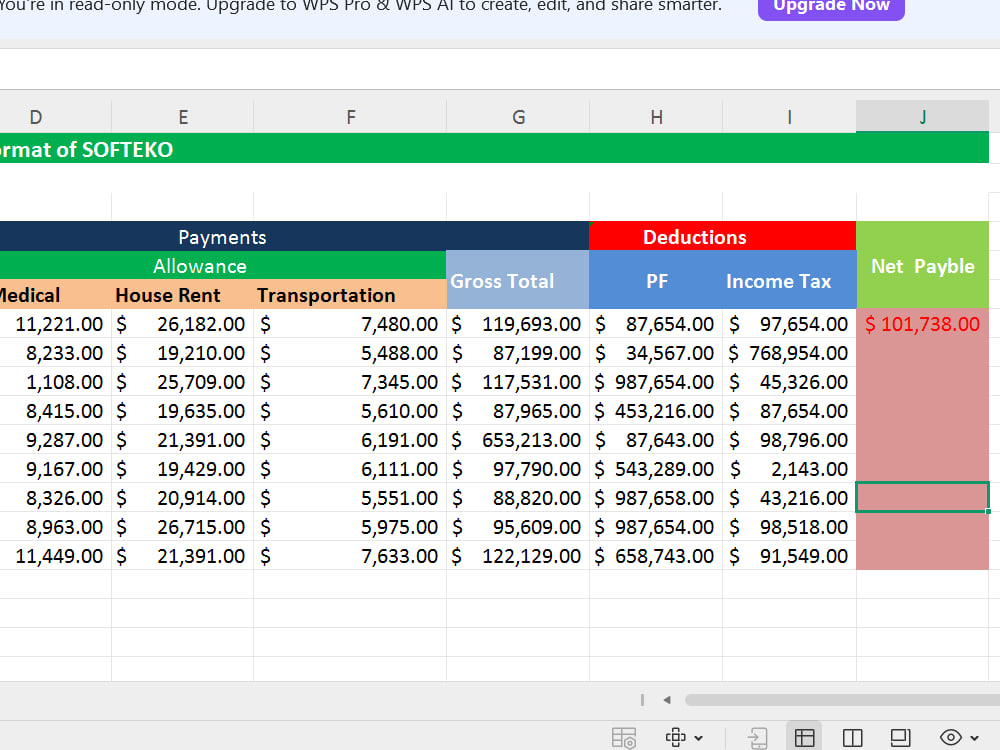Toggle the eye protection mode icon
Screen dimensions: 1000x750
pyautogui.click(x=950, y=738)
